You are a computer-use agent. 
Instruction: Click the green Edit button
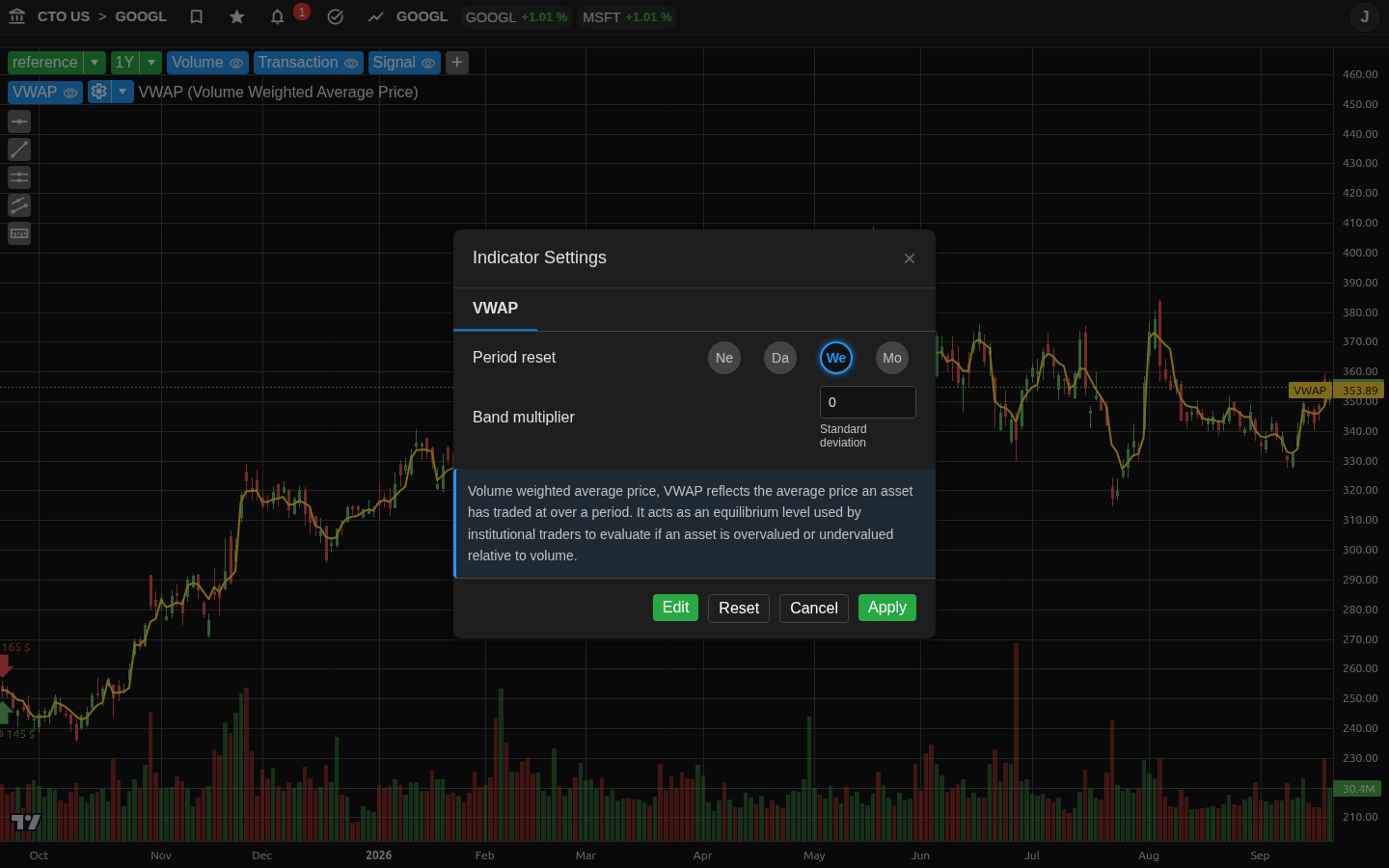675,608
